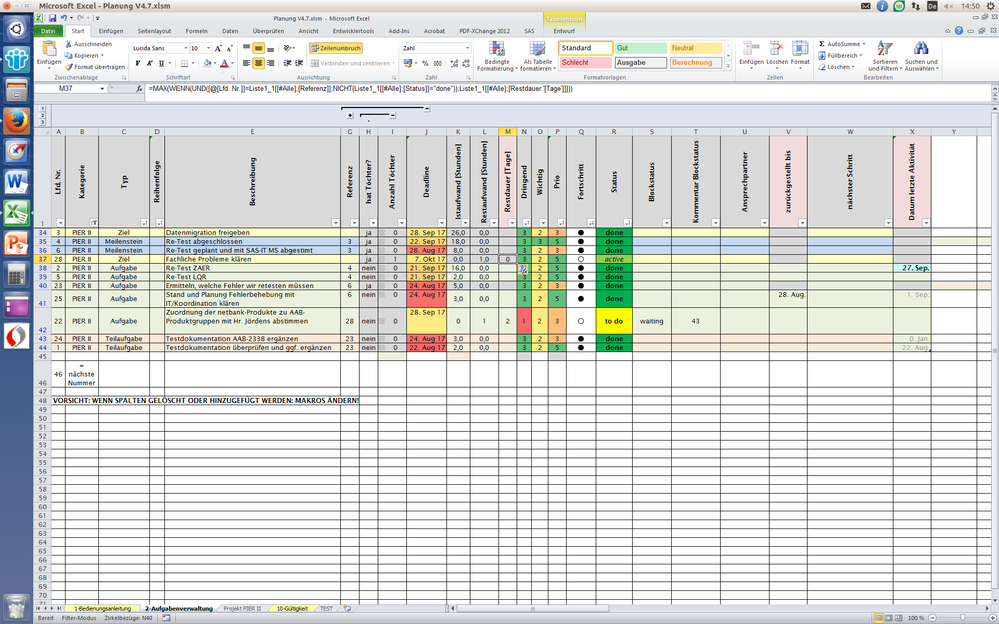
Task: Click the borders icon
Action: coord(184,63)
